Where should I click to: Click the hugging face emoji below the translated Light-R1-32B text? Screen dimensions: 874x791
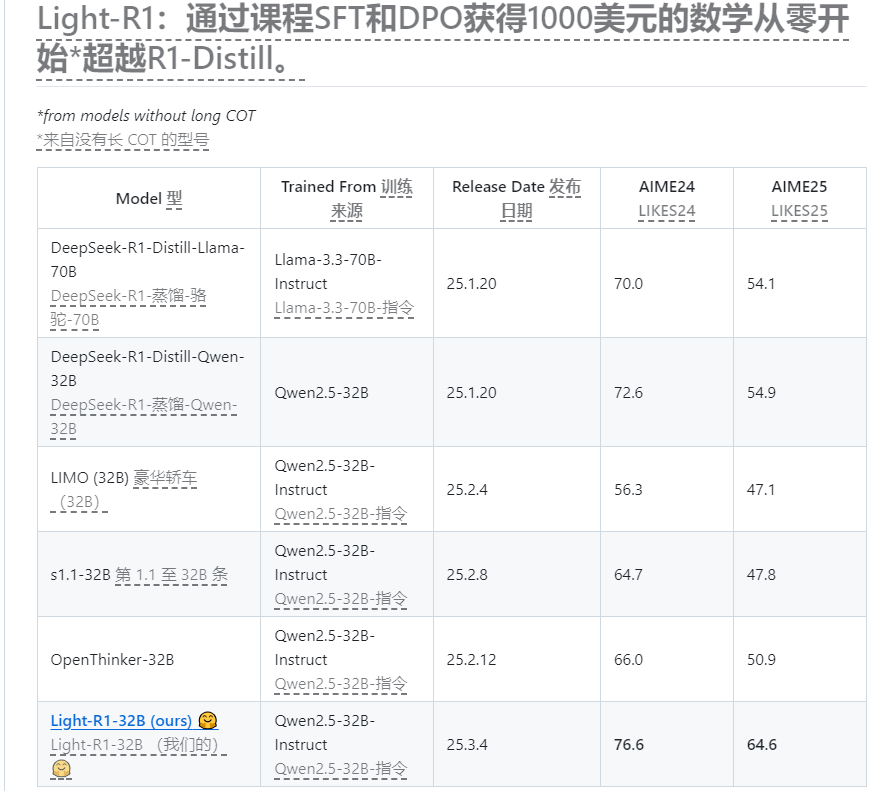click(x=61, y=768)
